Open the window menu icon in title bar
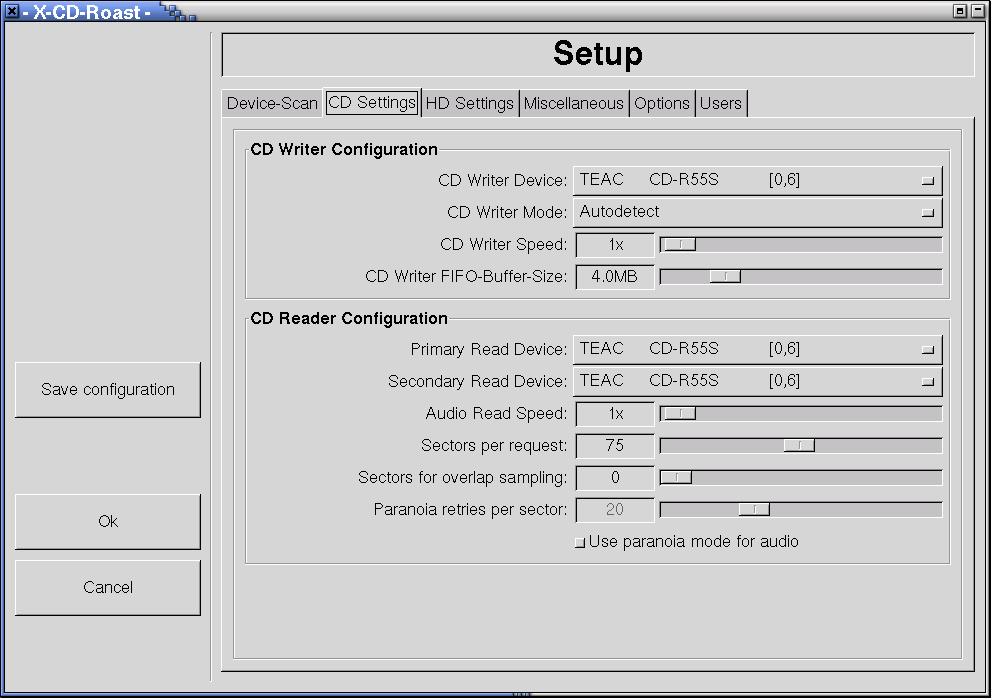 click(x=12, y=12)
